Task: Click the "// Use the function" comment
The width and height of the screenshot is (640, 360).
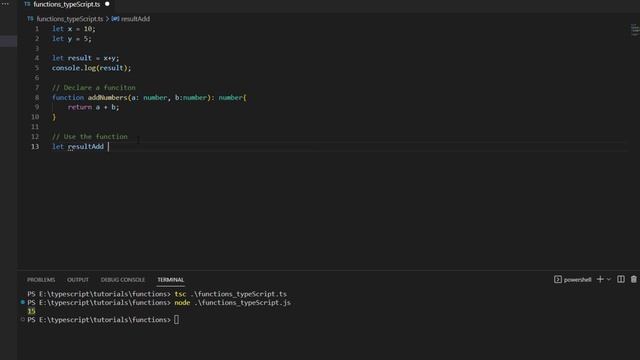Action: pos(90,137)
